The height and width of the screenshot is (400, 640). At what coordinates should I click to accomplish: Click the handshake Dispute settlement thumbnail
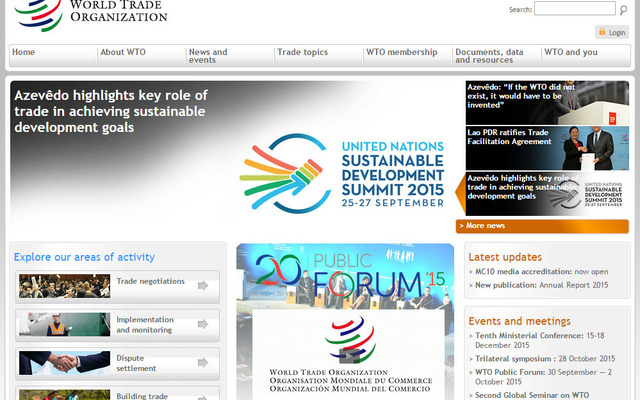point(64,362)
